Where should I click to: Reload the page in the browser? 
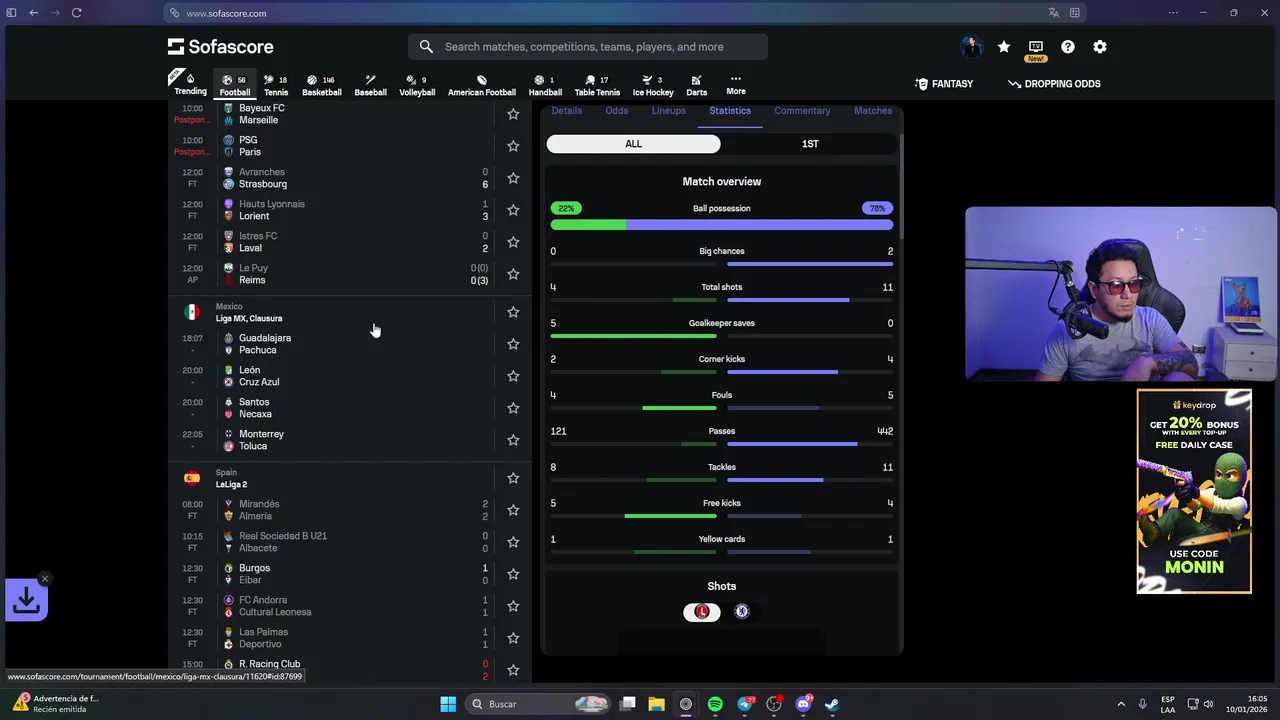(x=76, y=13)
